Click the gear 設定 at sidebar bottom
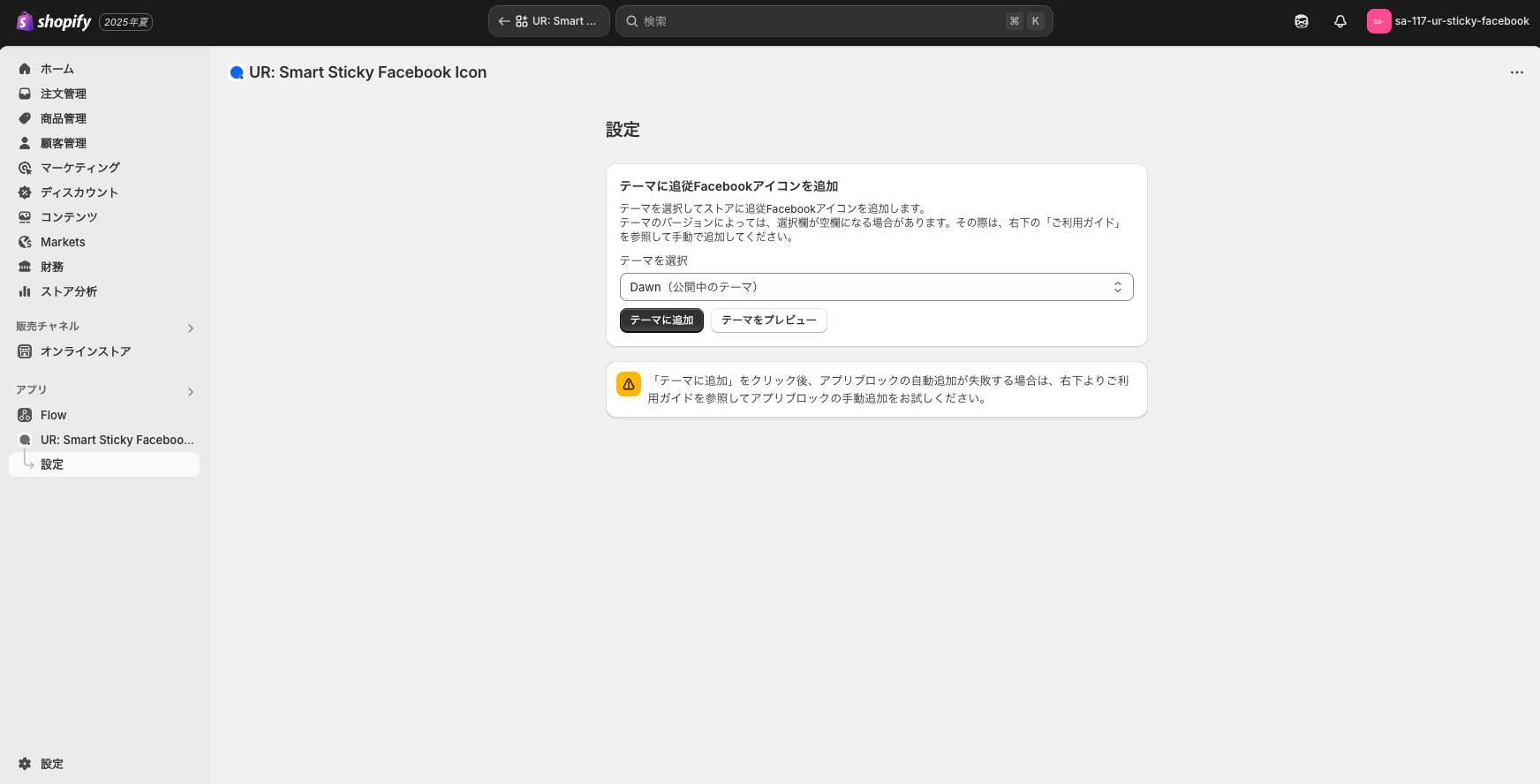Viewport: 1540px width, 784px height. pos(25,764)
